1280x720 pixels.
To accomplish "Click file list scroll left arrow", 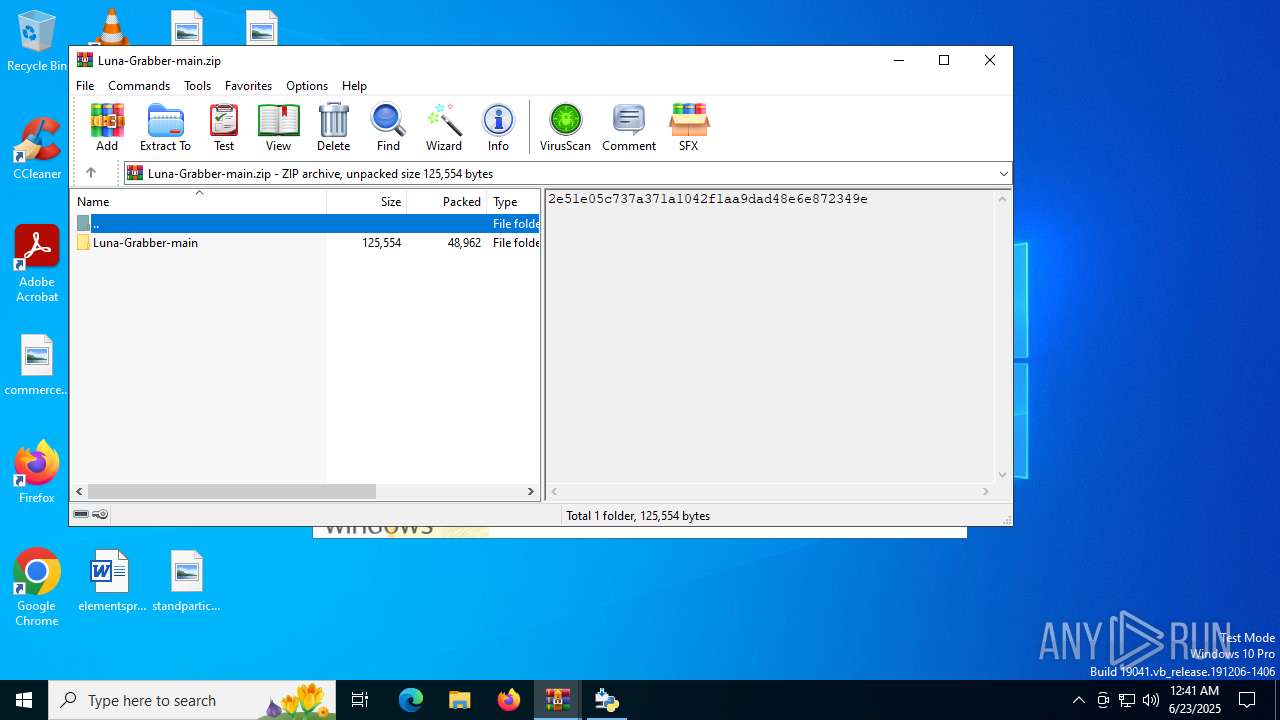I will point(80,491).
